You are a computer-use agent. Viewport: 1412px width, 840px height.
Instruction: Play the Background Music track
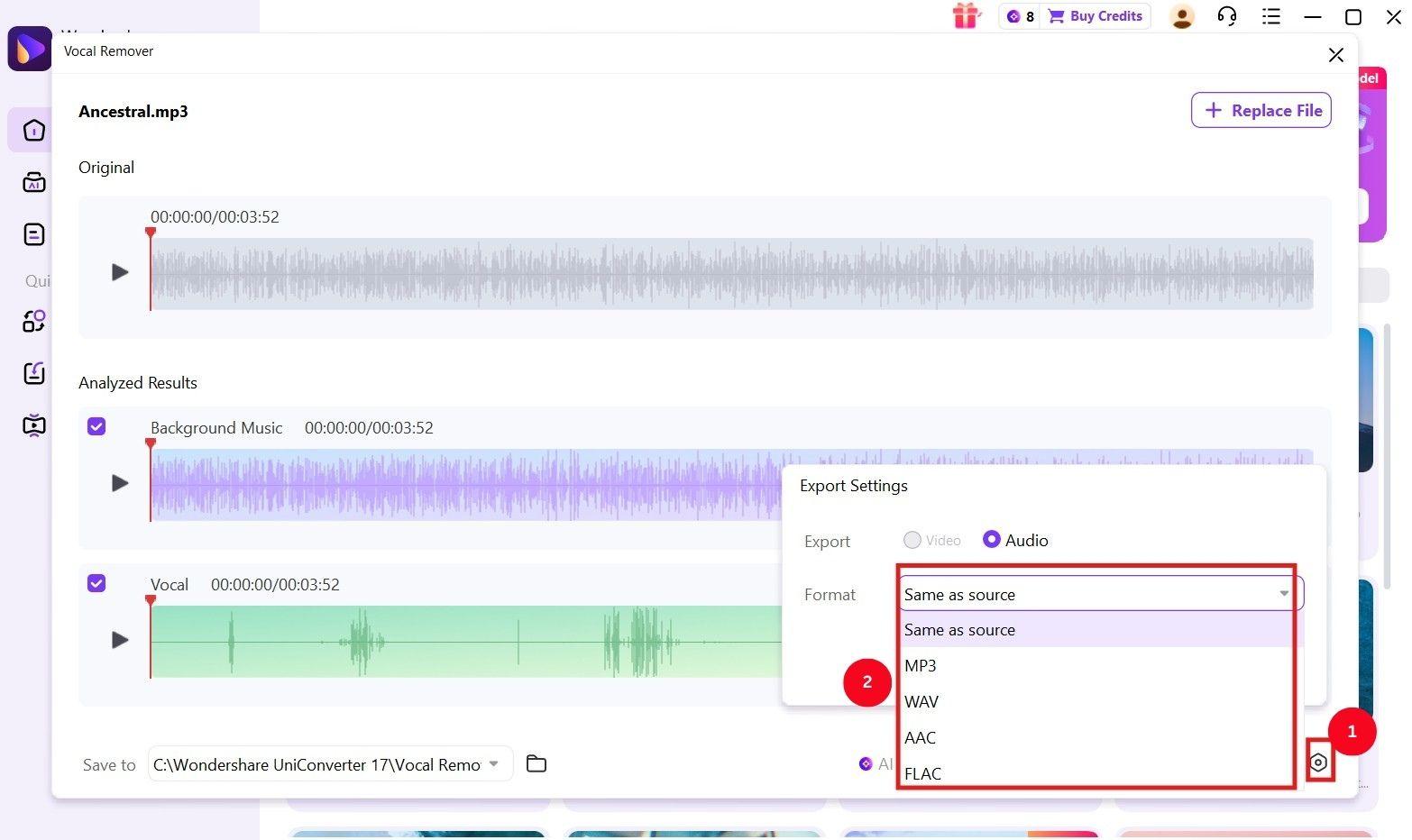click(120, 483)
